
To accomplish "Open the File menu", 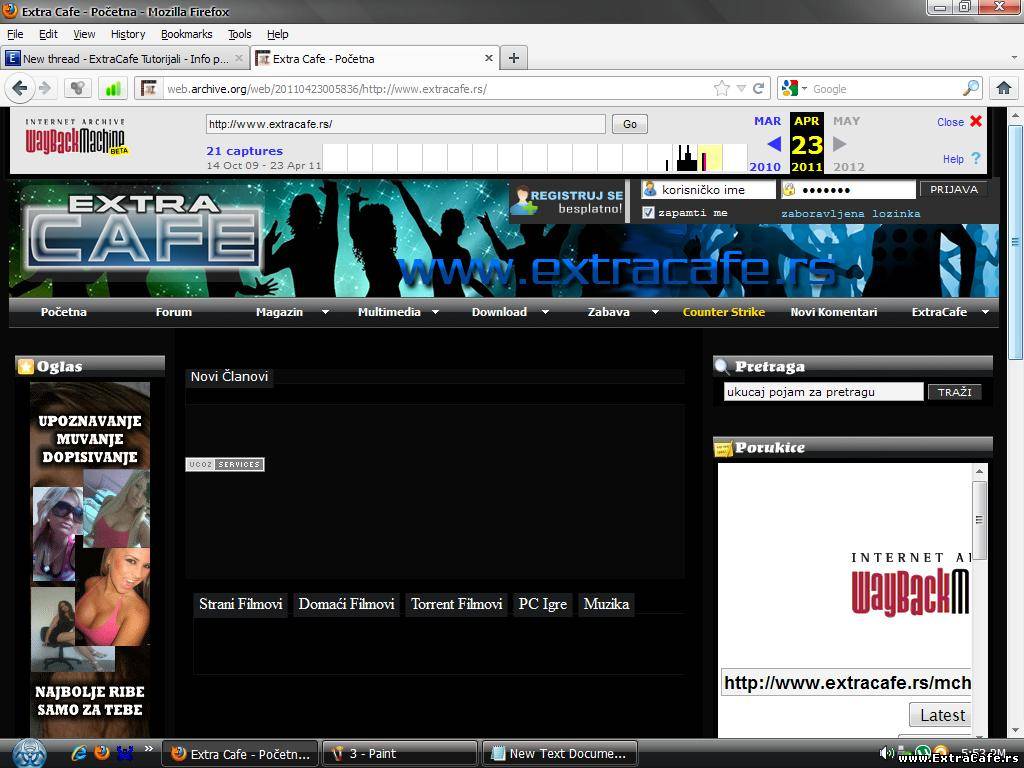I will [x=15, y=34].
